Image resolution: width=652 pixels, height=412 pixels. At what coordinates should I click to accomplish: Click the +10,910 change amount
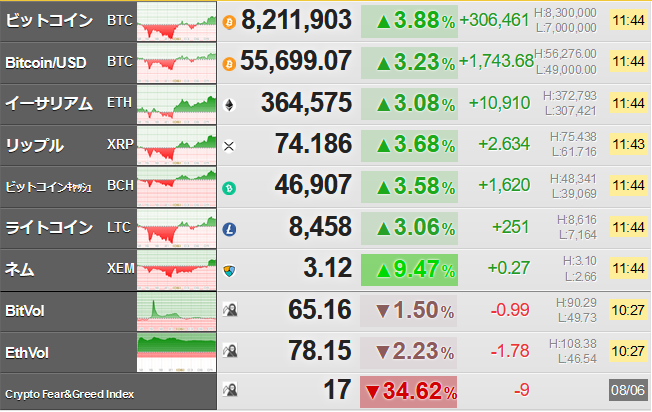[499, 103]
